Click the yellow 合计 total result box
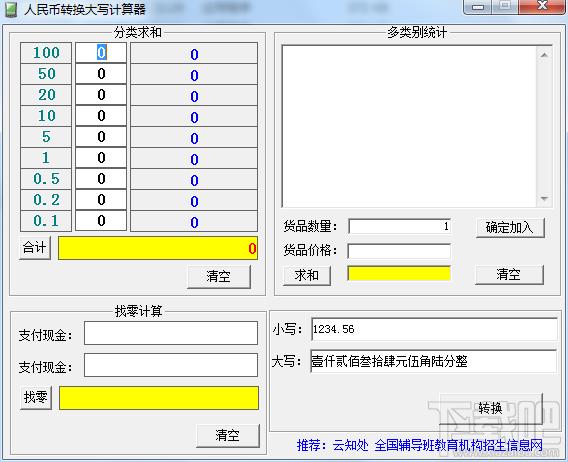Image resolution: width=568 pixels, height=462 pixels. coord(158,248)
